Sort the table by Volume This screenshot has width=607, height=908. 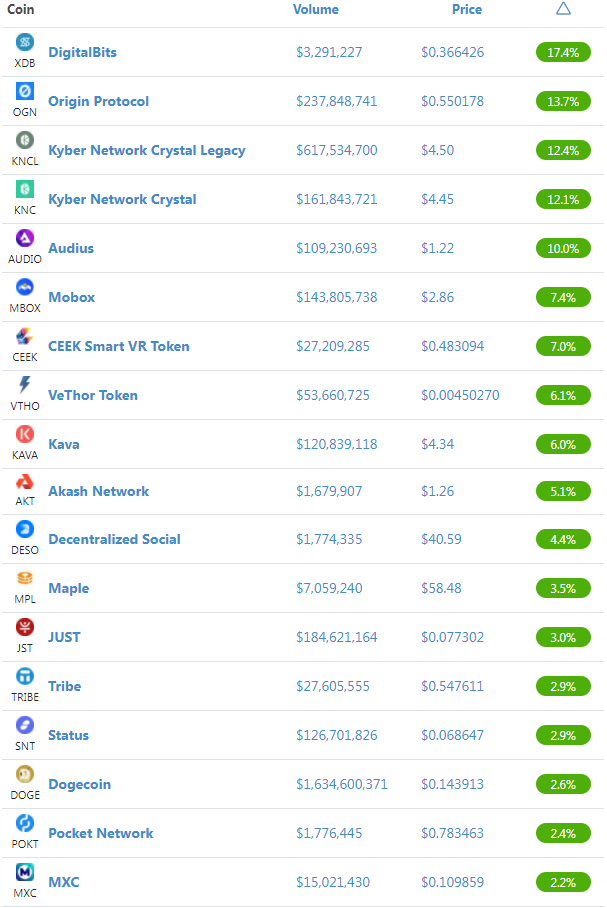coord(316,9)
